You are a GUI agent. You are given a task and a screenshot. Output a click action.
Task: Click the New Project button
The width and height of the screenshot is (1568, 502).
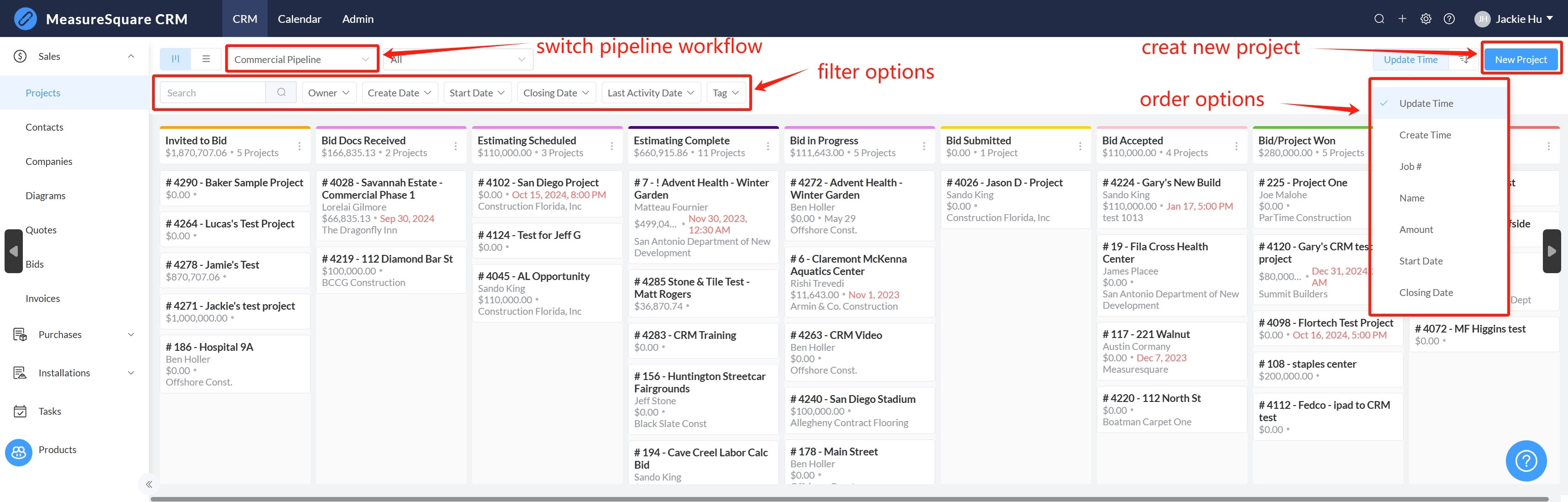1520,59
